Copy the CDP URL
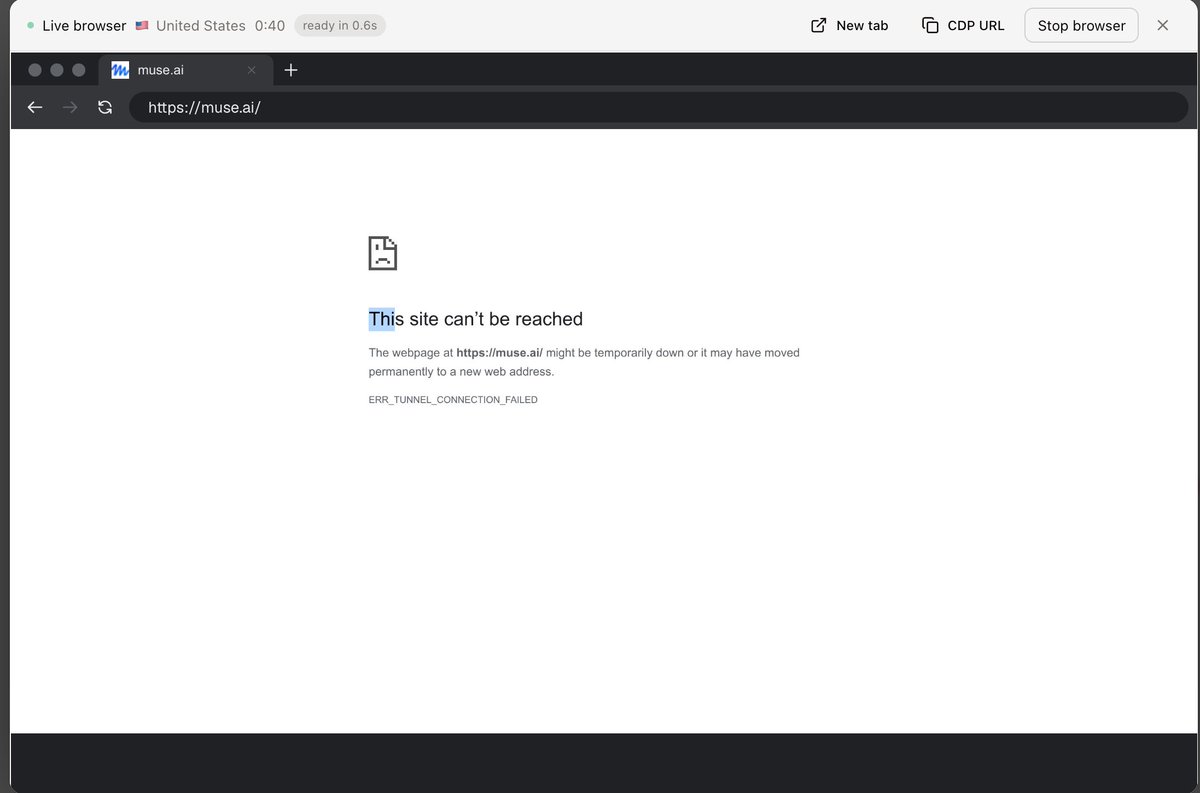This screenshot has height=793, width=1200. 963,25
